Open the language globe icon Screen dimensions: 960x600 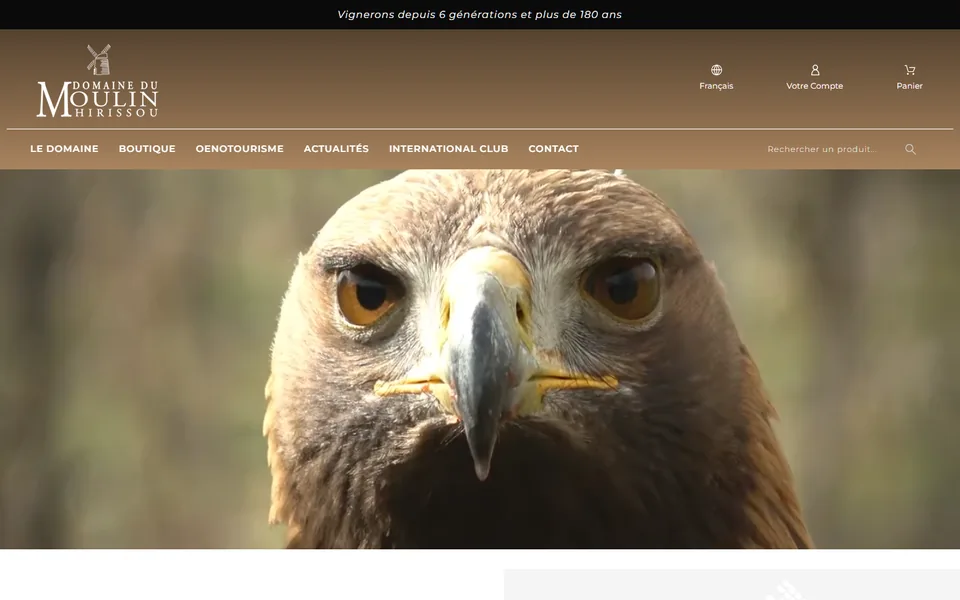tap(716, 70)
